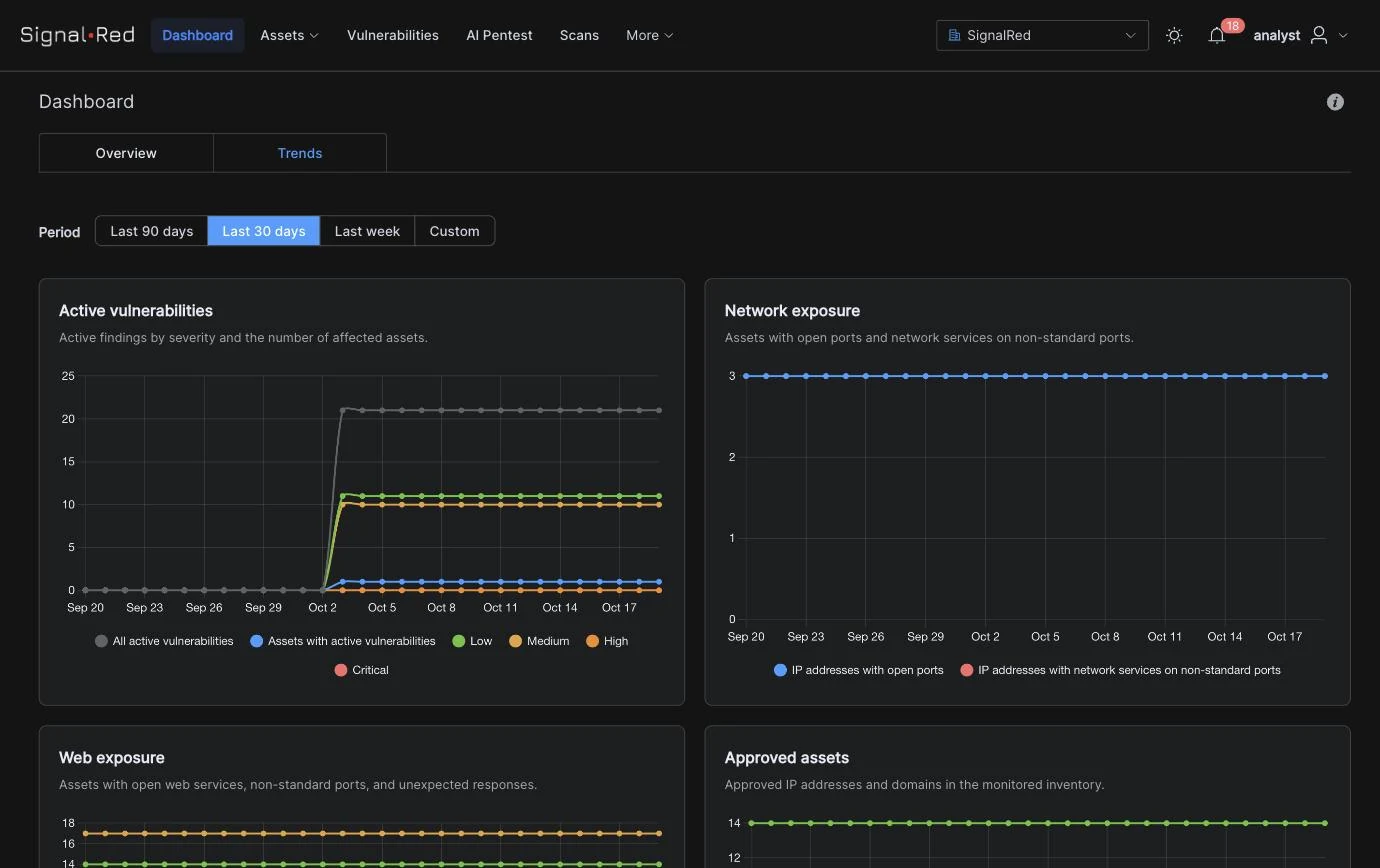Switch to the Overview tab

[126, 153]
